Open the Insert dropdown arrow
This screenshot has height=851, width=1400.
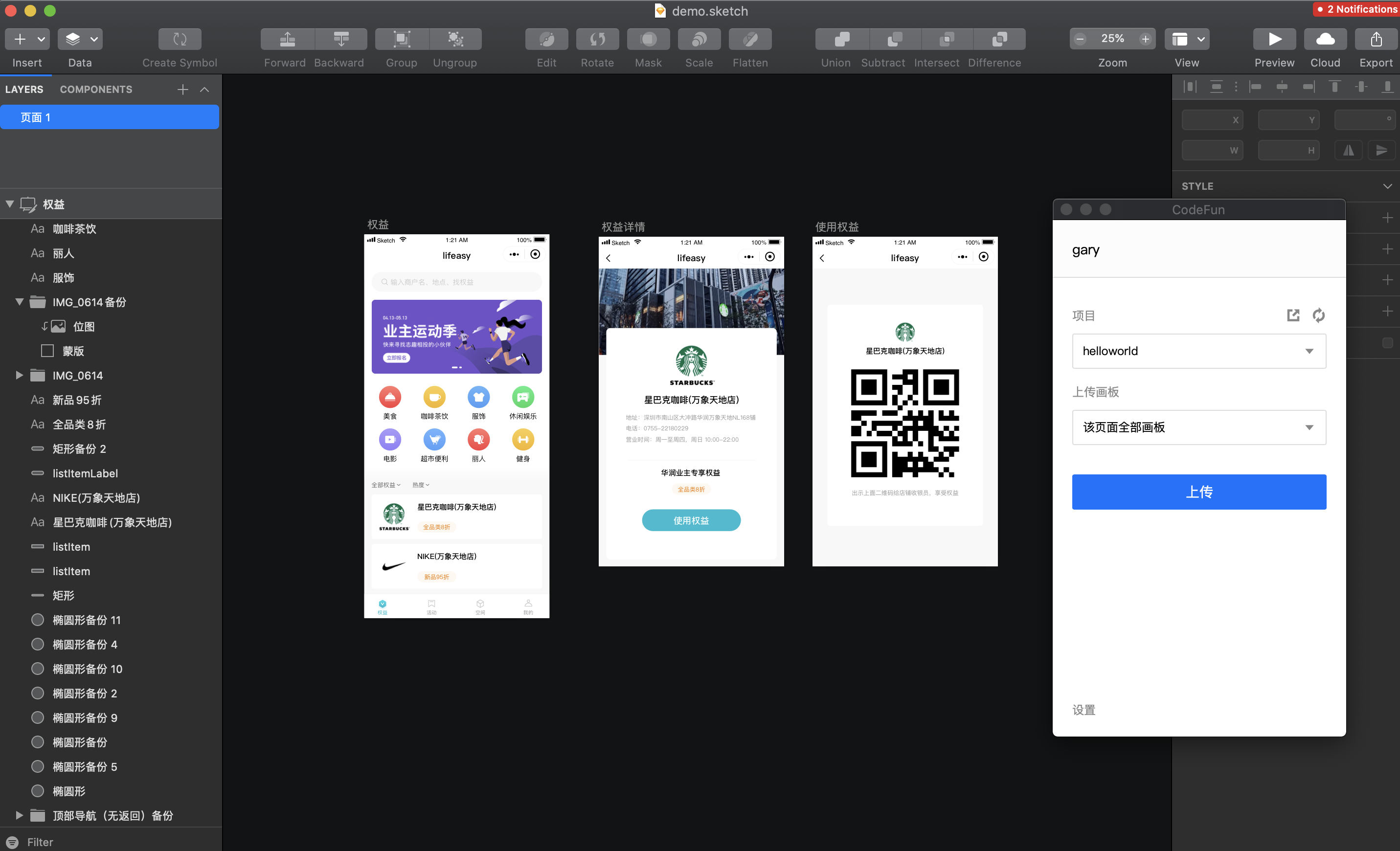(x=41, y=39)
